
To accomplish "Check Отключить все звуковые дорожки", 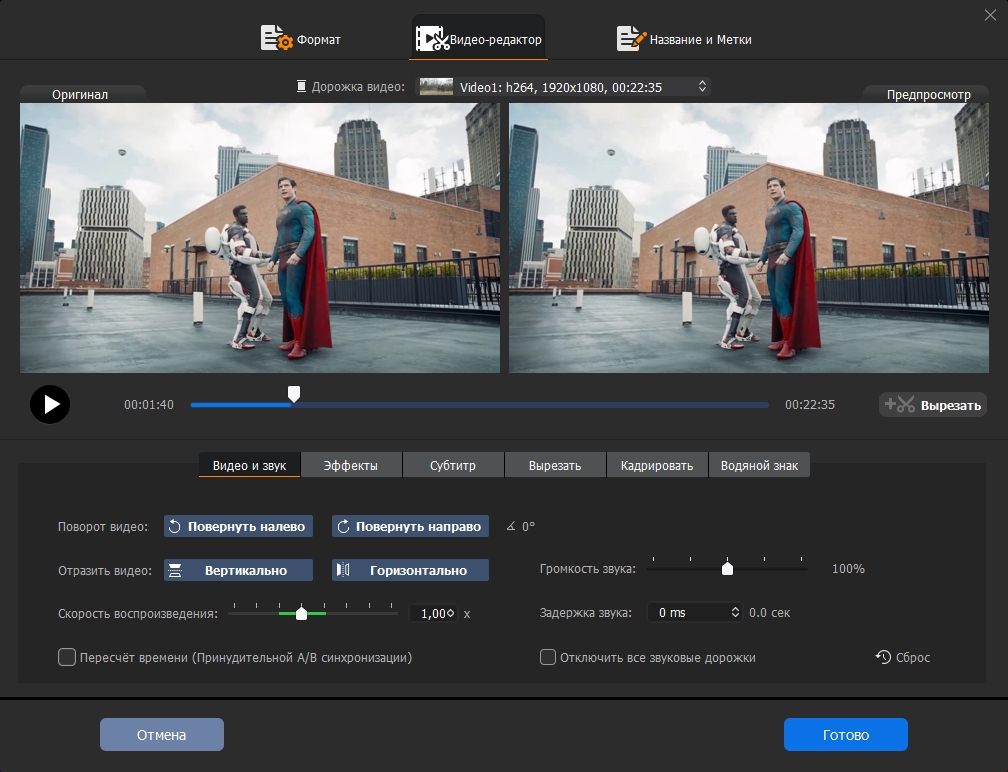I will click(548, 657).
